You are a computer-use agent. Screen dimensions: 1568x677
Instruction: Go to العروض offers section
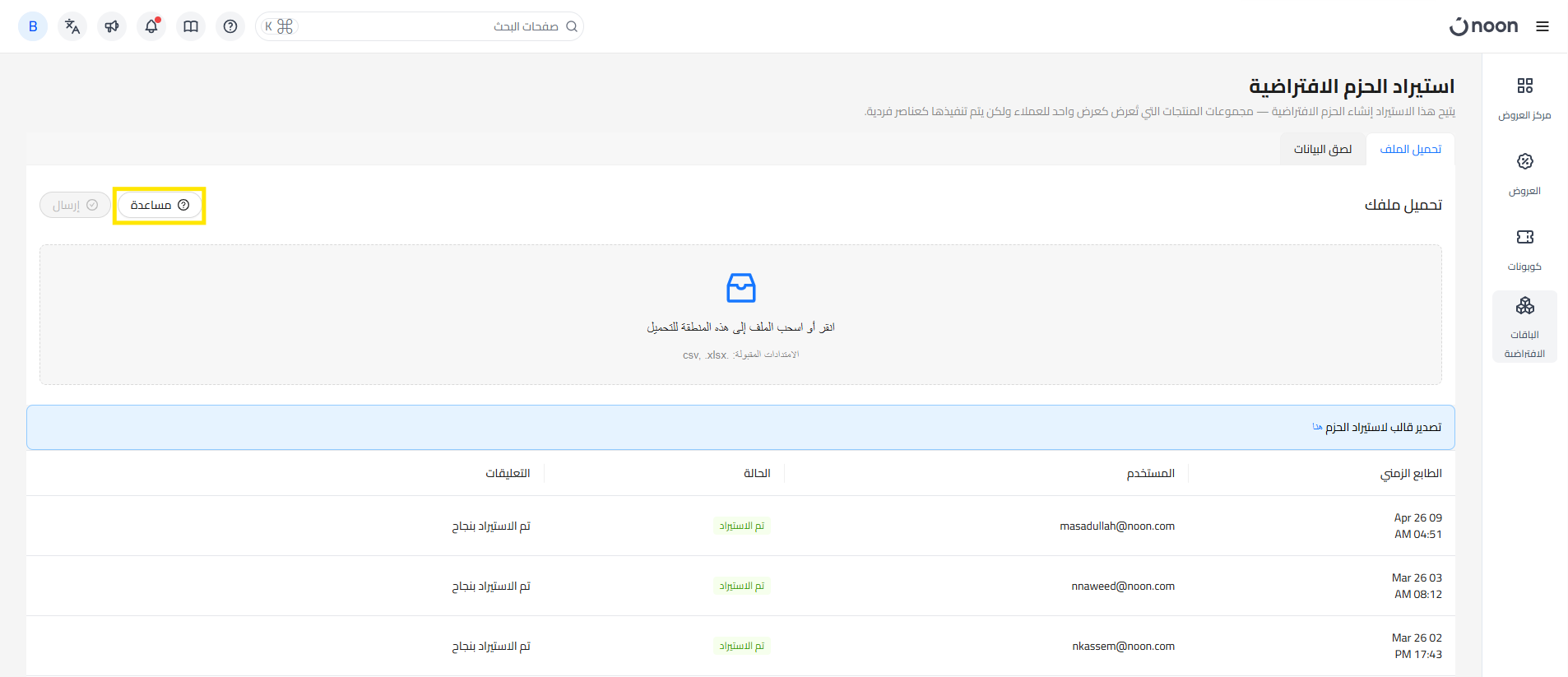[1524, 173]
